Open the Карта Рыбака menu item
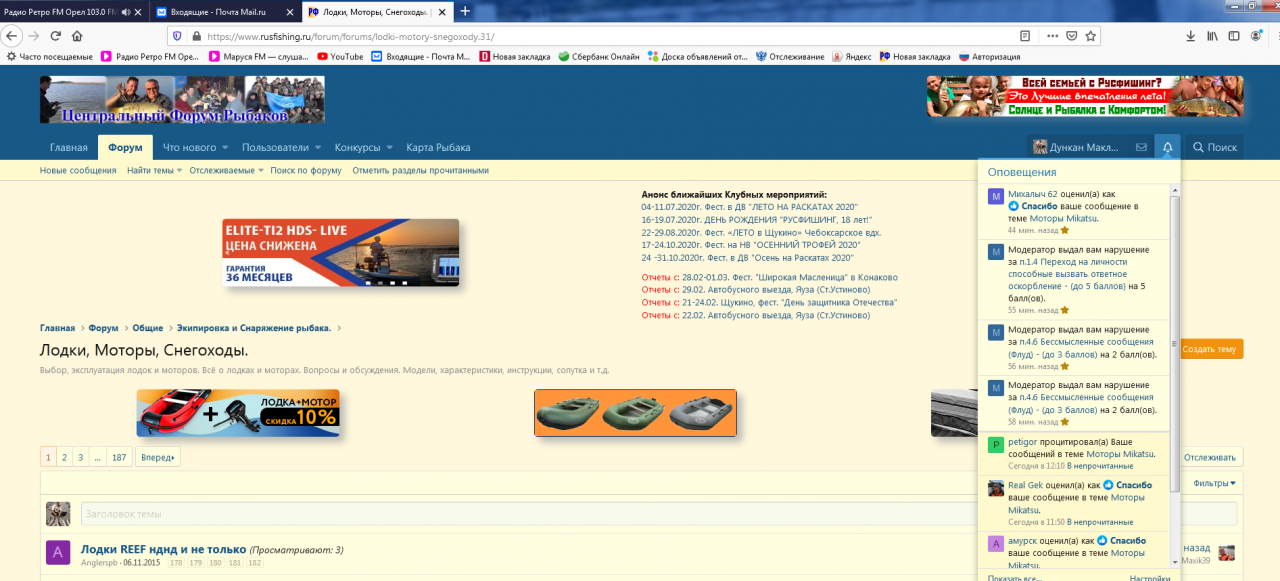1280x581 pixels. point(437,147)
